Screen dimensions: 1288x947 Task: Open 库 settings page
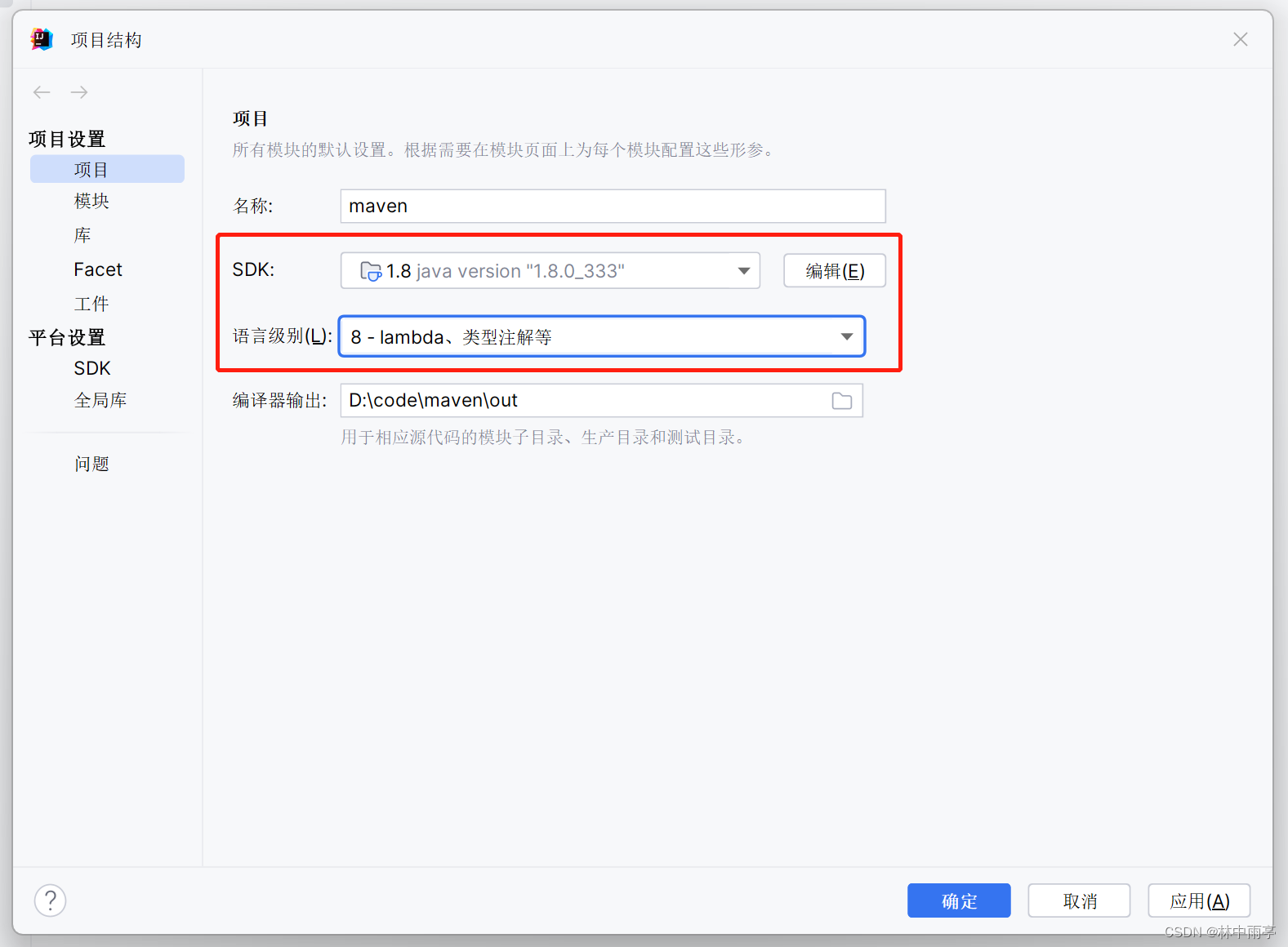pos(82,235)
